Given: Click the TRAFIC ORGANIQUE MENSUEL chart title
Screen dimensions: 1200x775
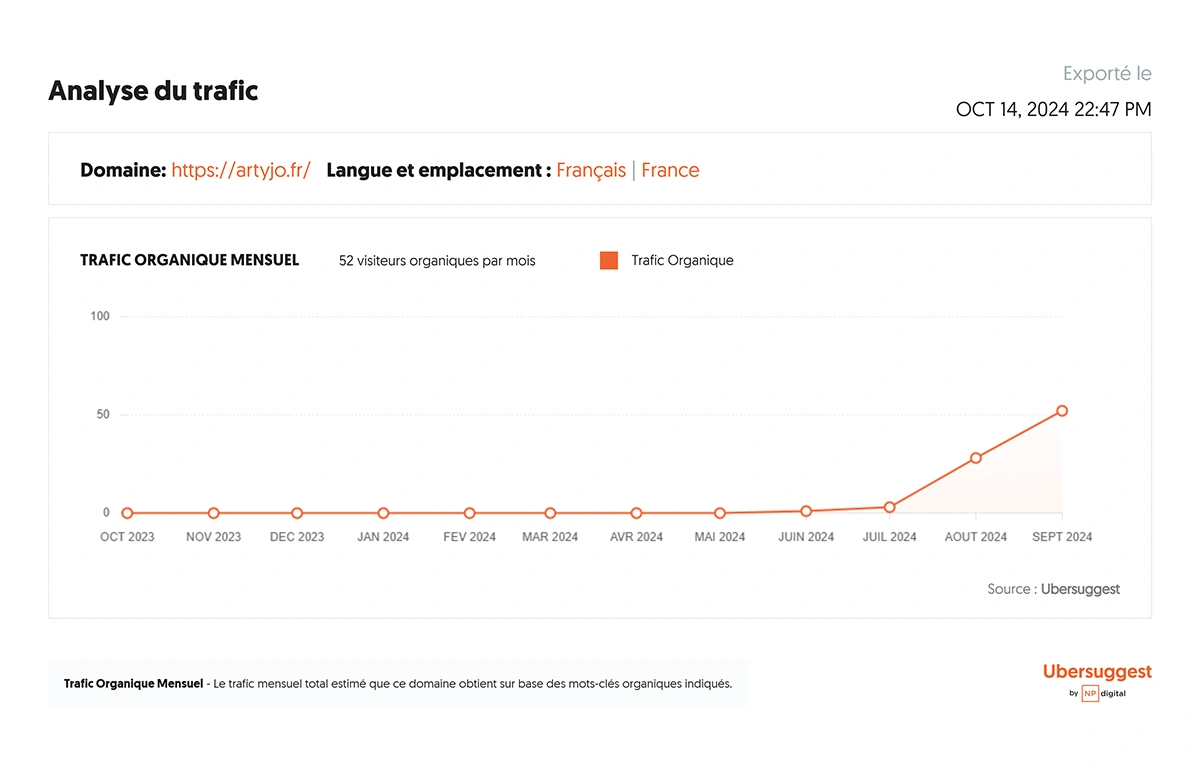Looking at the screenshot, I should pyautogui.click(x=189, y=260).
